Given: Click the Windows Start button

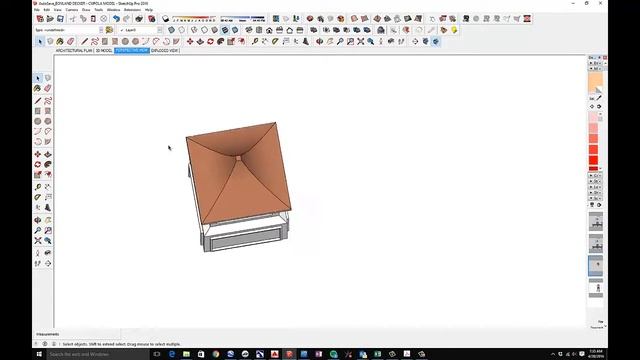Looking at the screenshot, I should (39, 354).
